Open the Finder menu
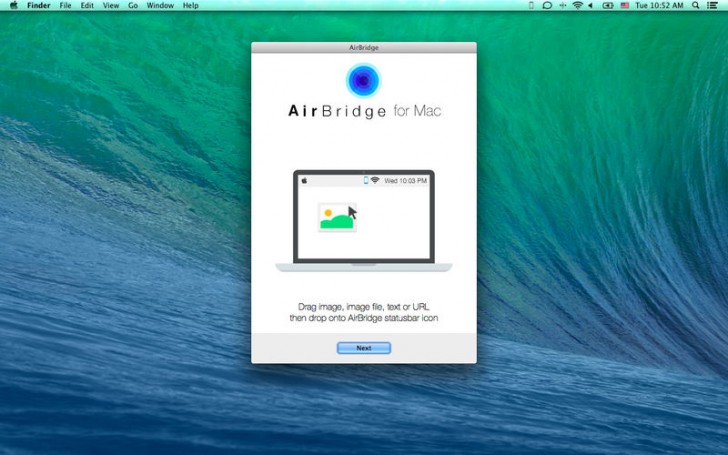 (x=39, y=6)
